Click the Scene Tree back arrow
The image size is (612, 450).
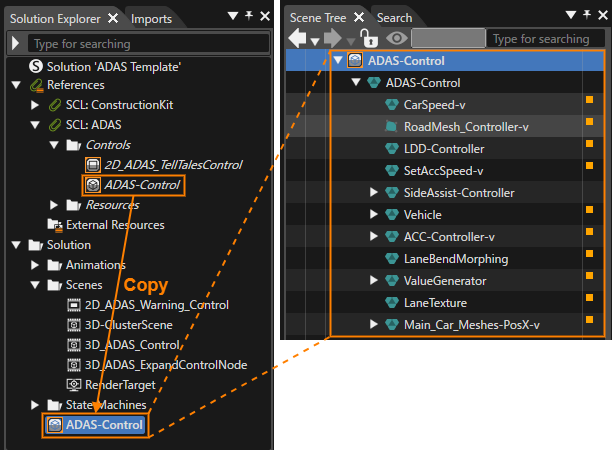click(x=297, y=38)
